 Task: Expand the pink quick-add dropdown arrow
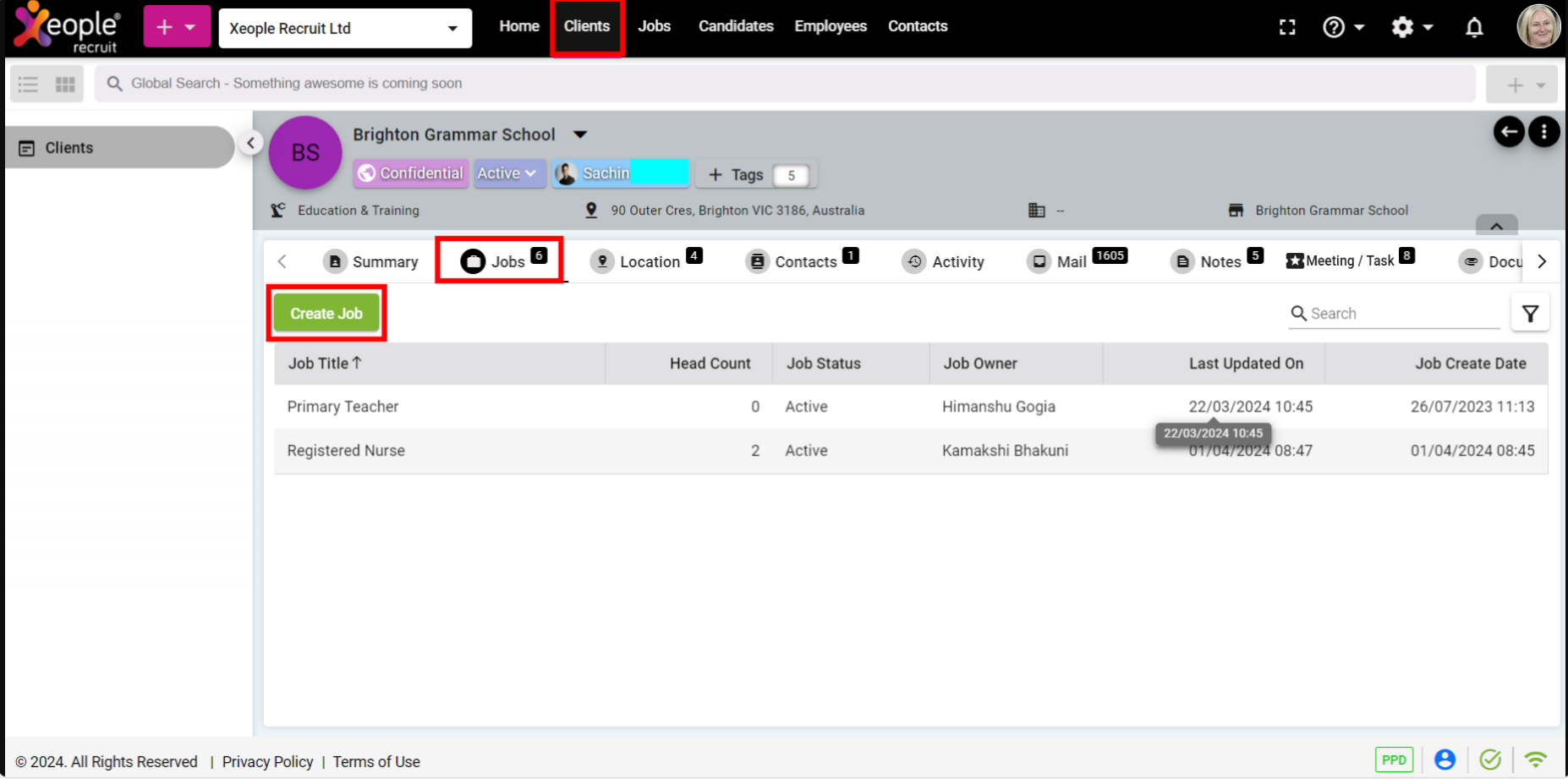pos(191,27)
